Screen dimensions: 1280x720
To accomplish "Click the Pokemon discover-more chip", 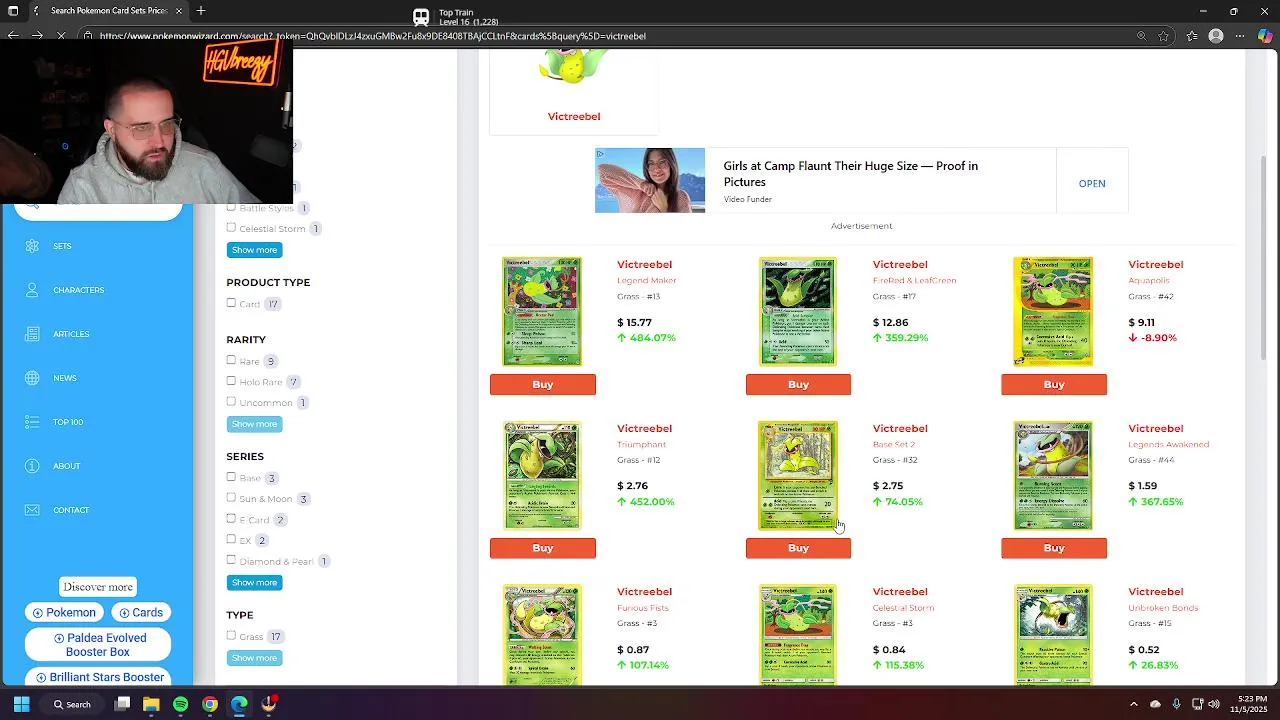I will click(64, 612).
